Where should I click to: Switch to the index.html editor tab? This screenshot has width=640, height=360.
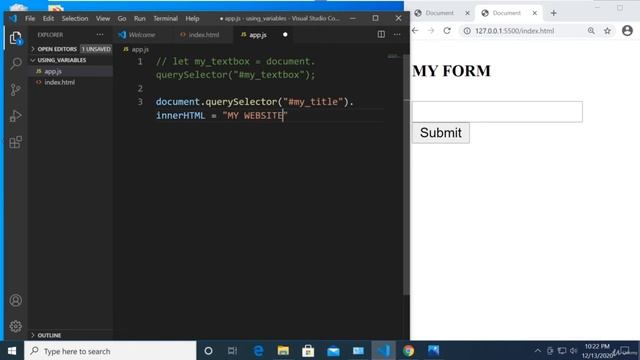tap(203, 35)
